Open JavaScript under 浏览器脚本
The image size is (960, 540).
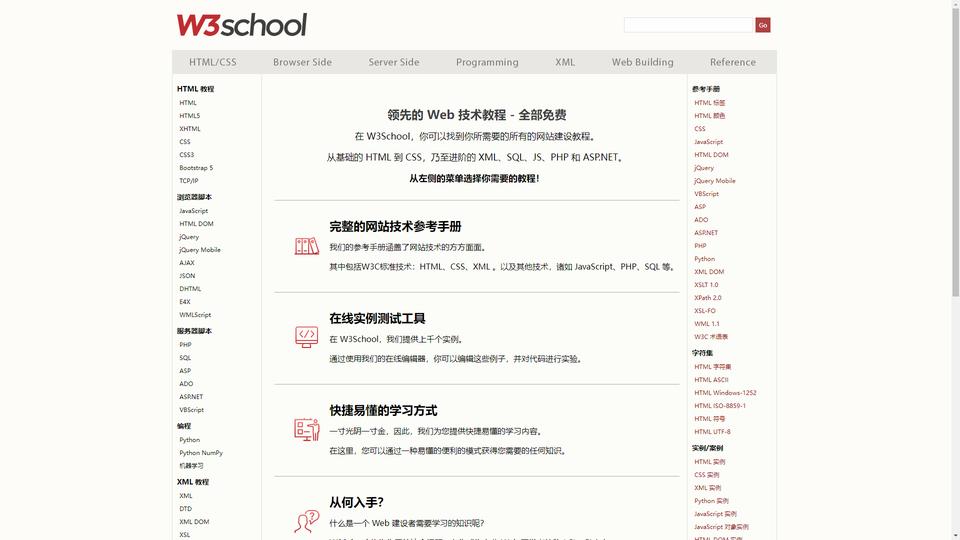[x=193, y=211]
